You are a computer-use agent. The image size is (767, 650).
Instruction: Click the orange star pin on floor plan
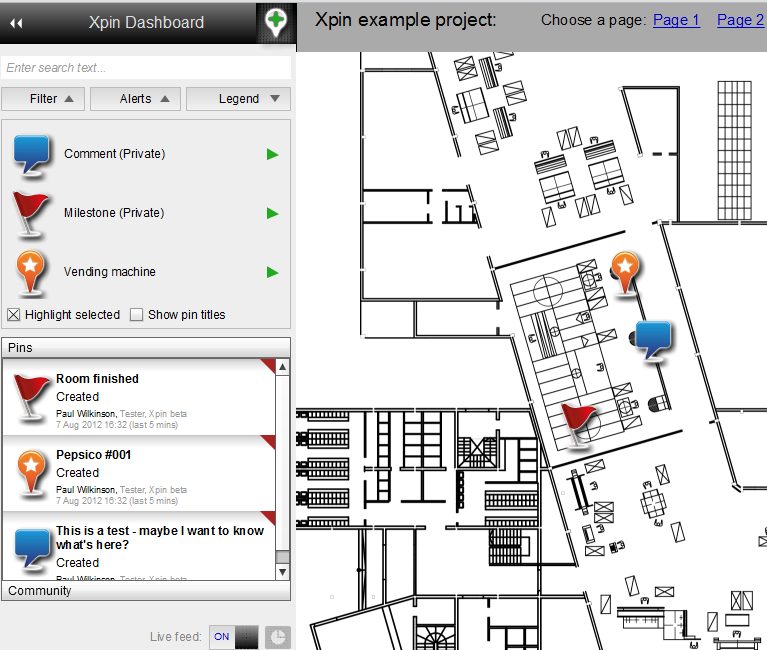coord(625,271)
